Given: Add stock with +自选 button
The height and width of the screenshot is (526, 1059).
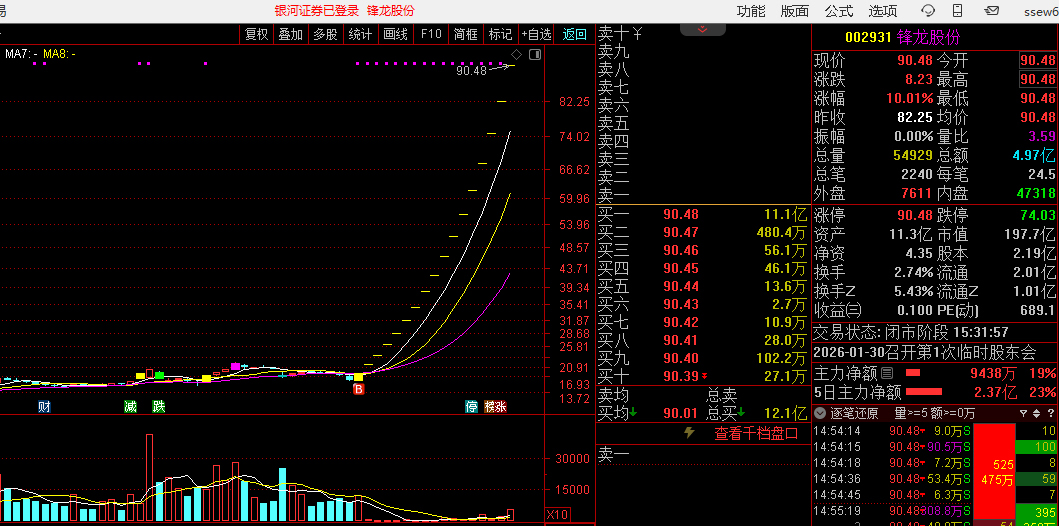Looking at the screenshot, I should tap(536, 34).
